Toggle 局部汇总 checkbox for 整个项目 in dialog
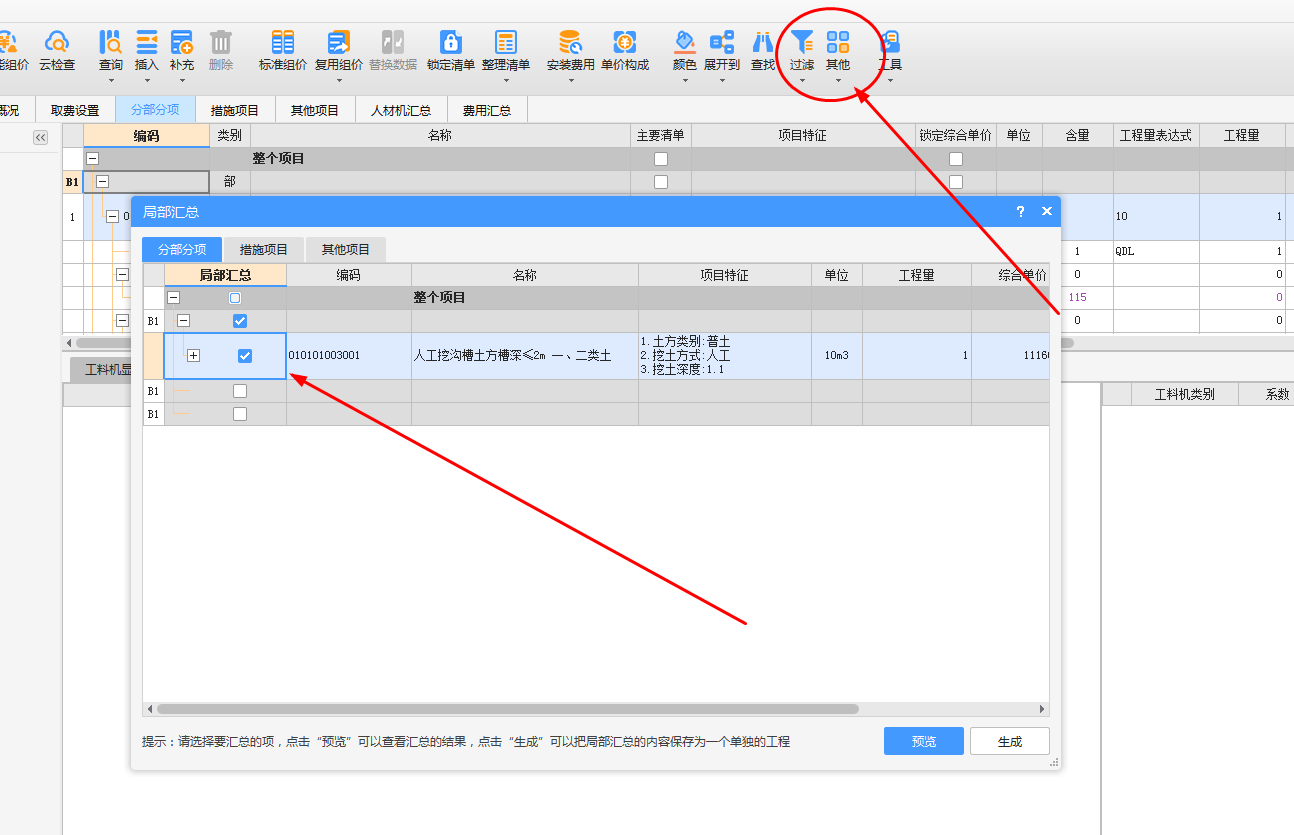Viewport: 1294px width, 835px height. [235, 298]
